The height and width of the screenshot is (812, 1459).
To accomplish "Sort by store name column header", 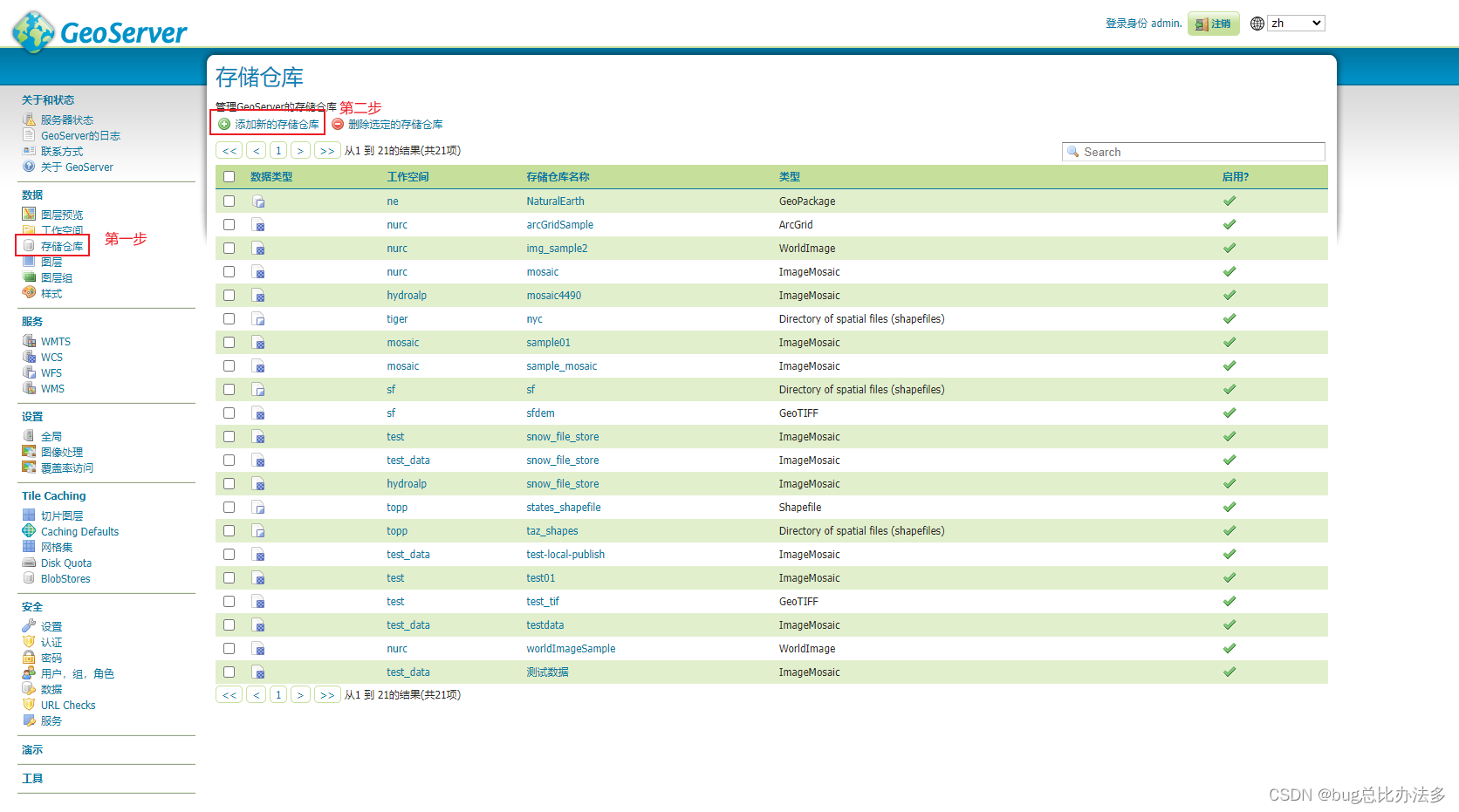I will click(x=558, y=177).
